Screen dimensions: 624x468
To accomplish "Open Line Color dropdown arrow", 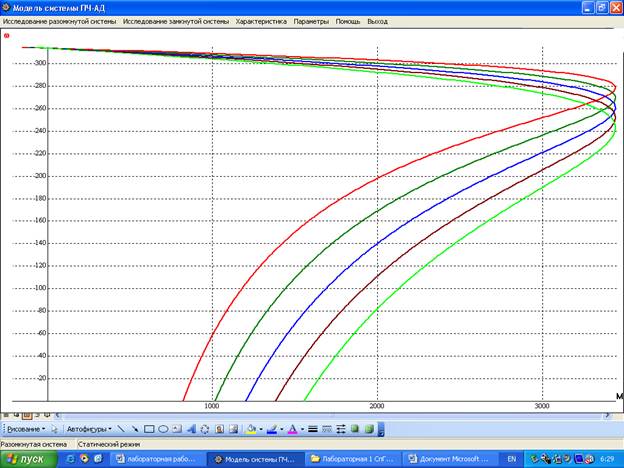I will pos(282,429).
